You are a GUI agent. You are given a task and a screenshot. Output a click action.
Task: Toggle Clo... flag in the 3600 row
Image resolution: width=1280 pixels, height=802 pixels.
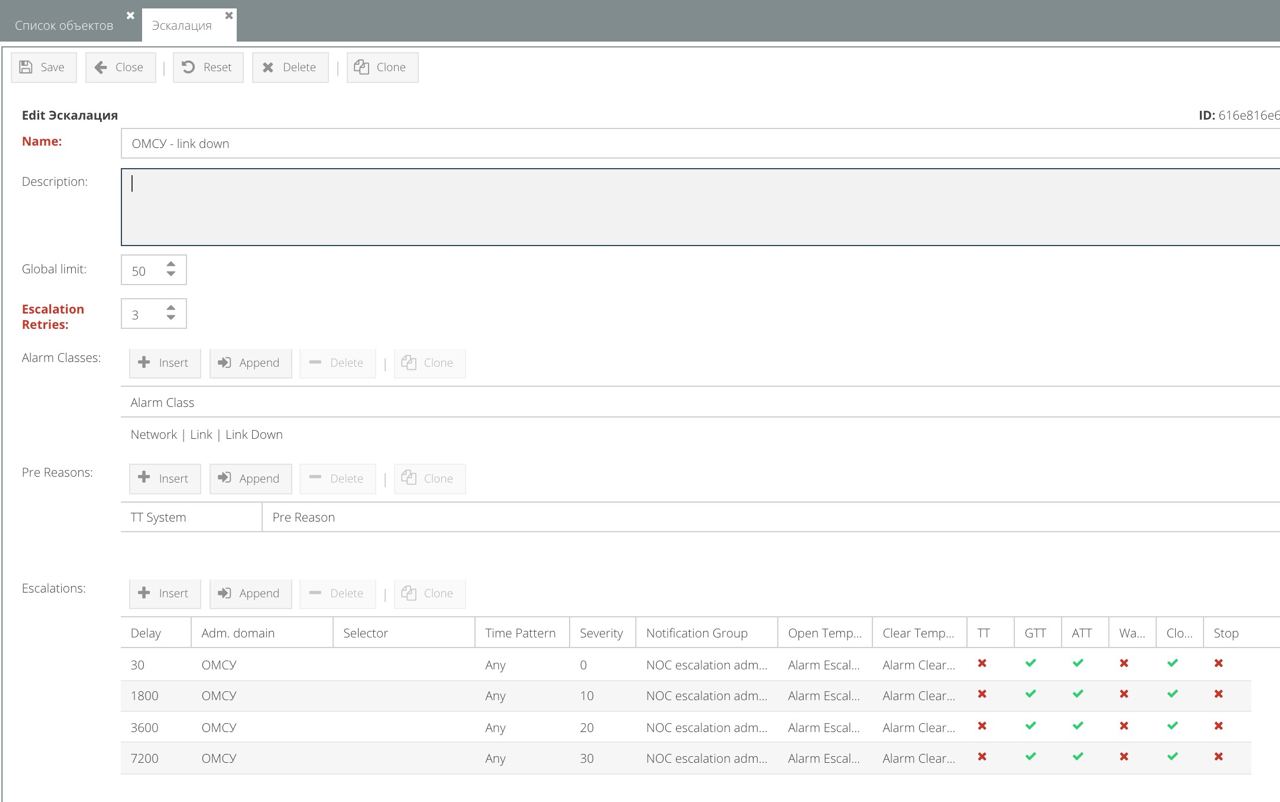(1172, 726)
